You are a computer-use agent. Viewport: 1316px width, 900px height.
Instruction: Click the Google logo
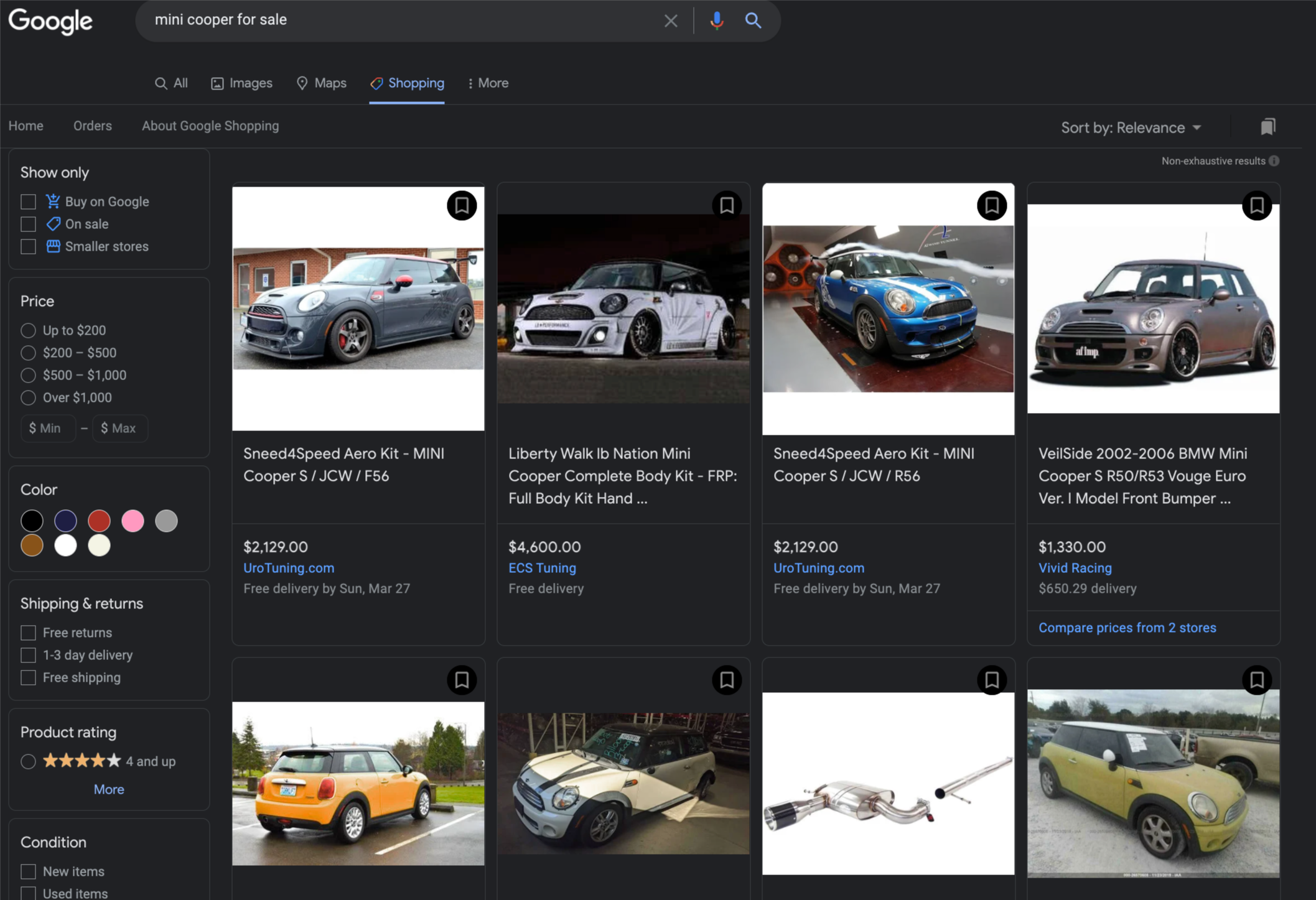[x=50, y=21]
